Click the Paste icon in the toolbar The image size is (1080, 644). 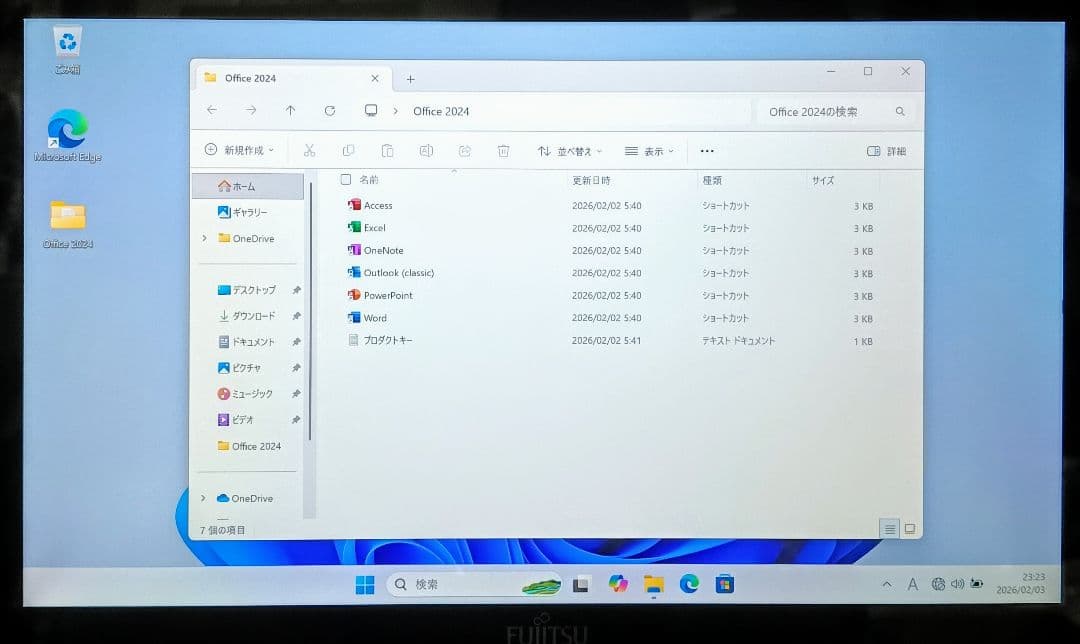pyautogui.click(x=387, y=150)
